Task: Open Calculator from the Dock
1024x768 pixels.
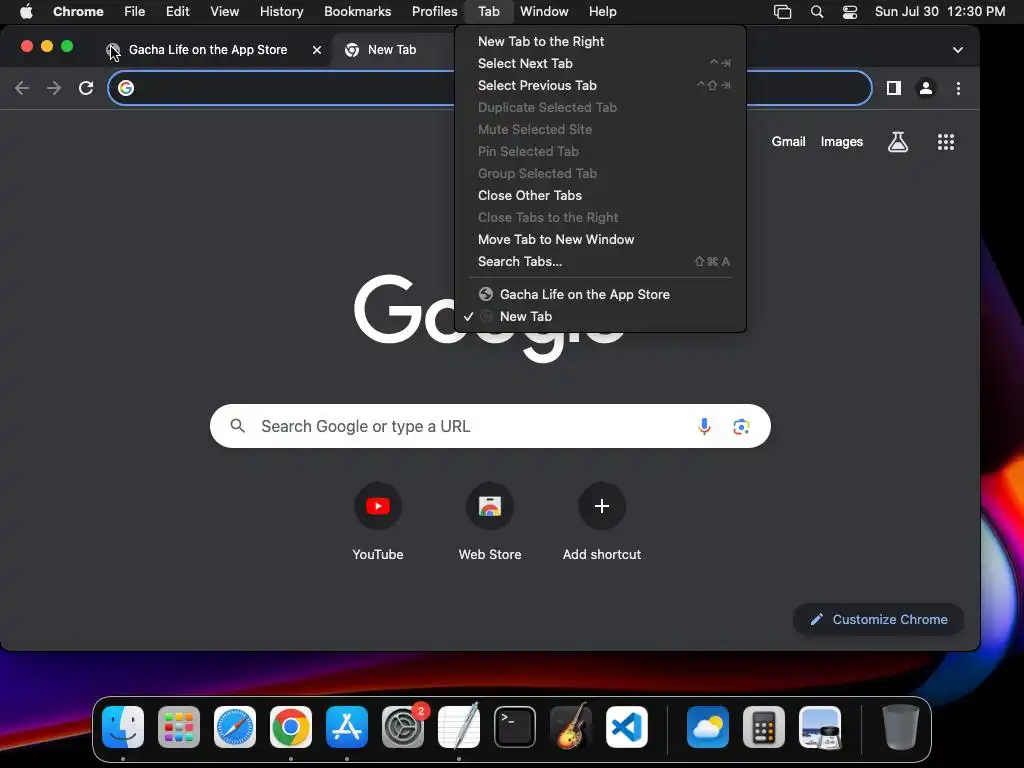Action: pos(764,727)
